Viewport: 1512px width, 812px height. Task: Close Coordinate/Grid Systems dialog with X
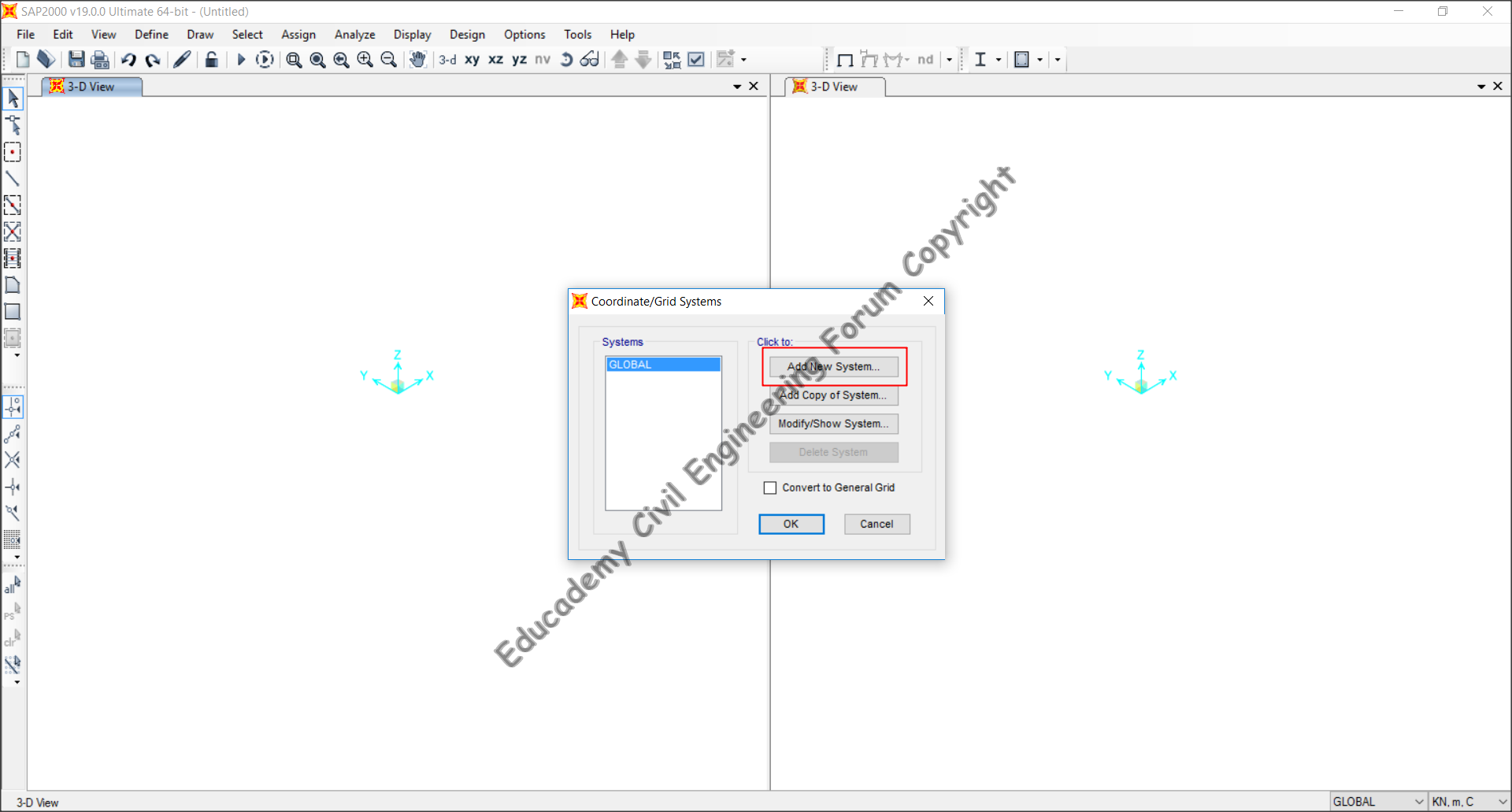click(x=928, y=302)
